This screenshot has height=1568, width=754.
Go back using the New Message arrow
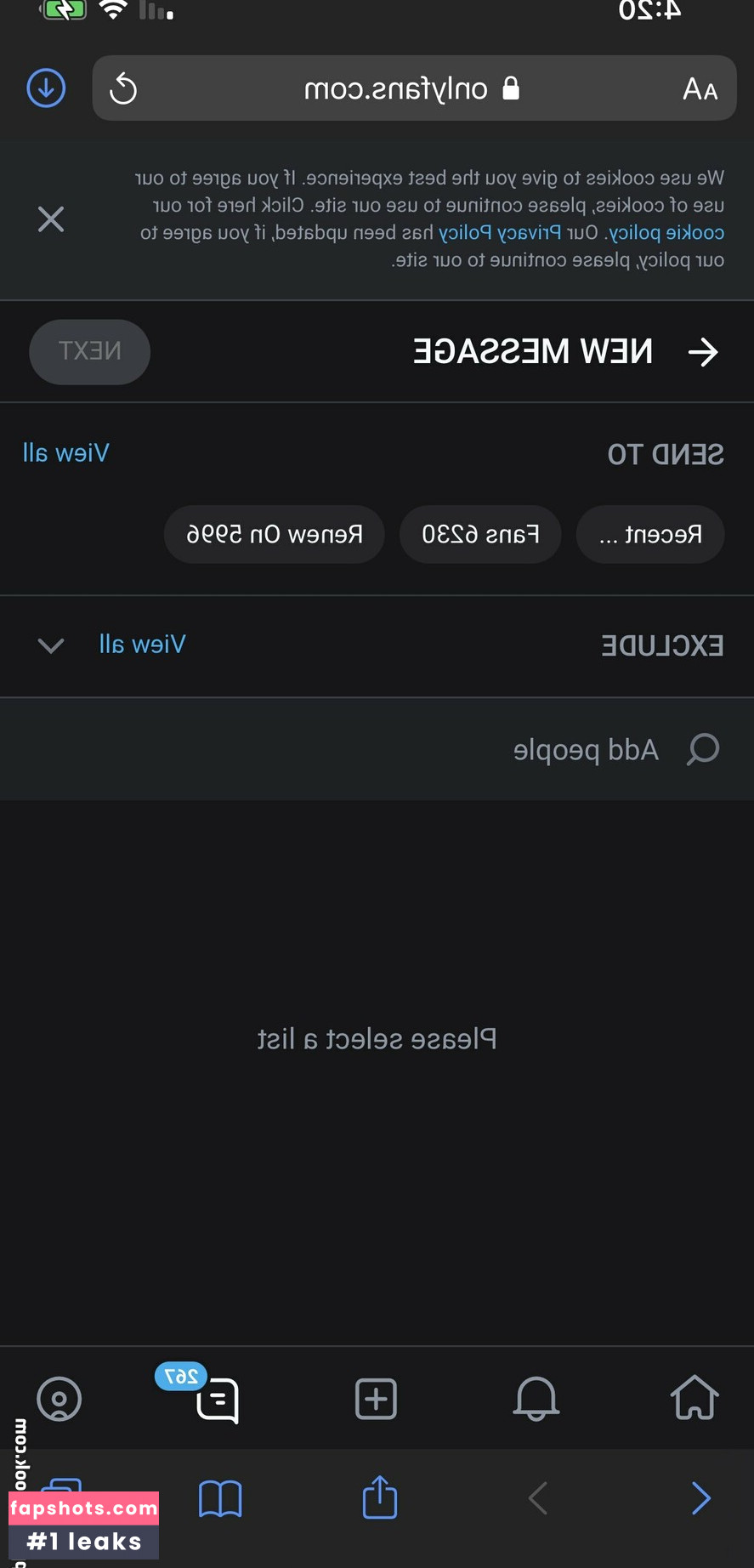click(703, 351)
